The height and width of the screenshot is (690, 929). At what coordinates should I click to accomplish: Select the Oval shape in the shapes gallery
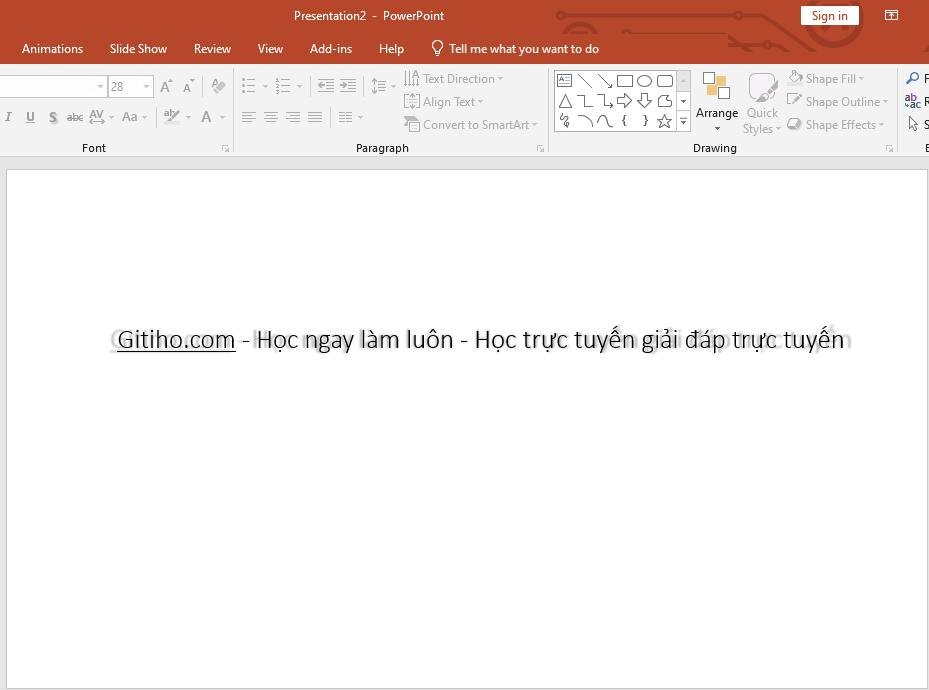645,80
